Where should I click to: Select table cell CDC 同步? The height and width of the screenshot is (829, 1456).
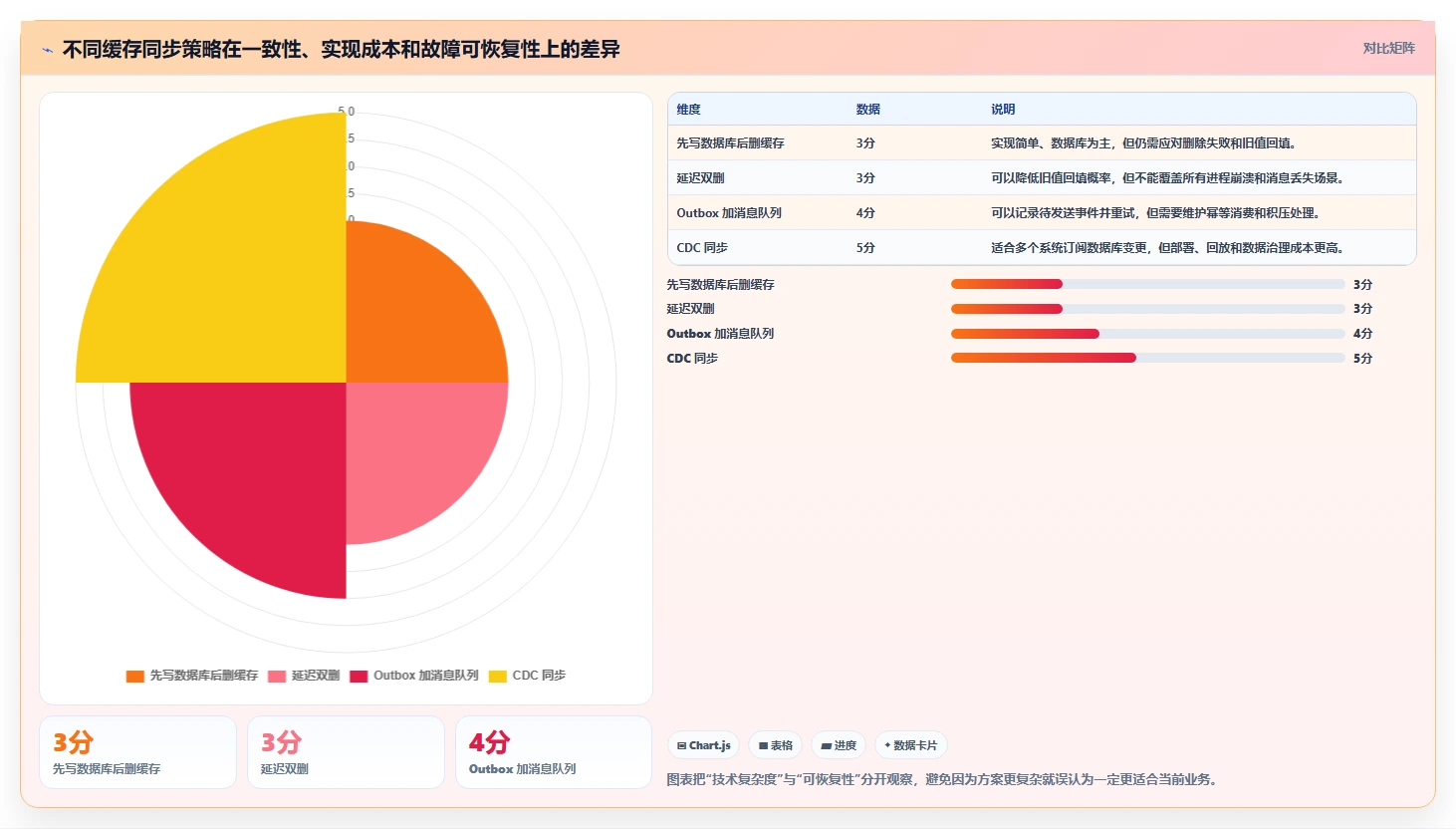701,248
